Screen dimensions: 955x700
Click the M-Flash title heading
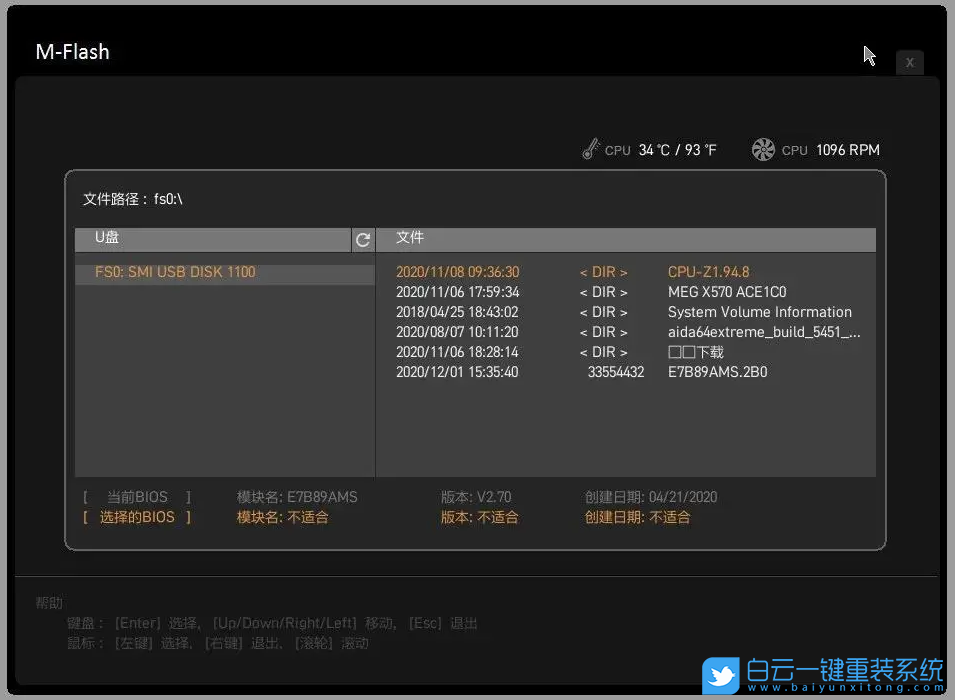pyautogui.click(x=72, y=51)
